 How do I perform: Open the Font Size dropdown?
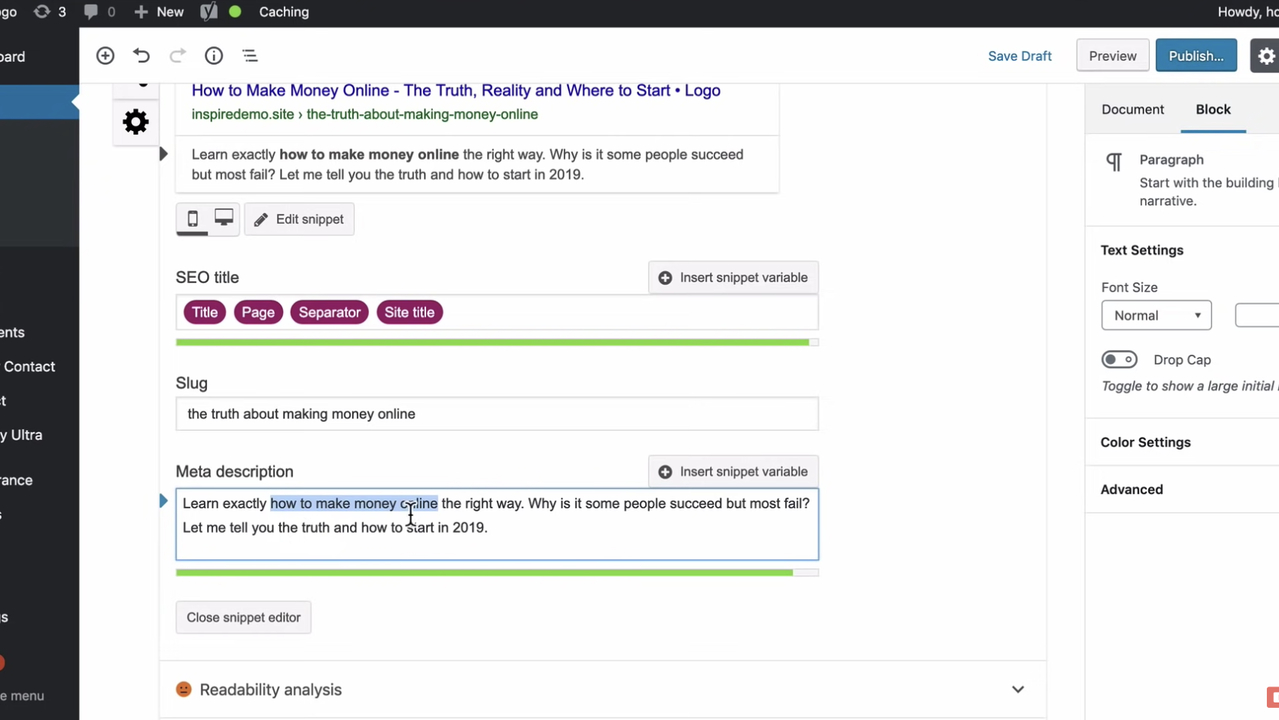(x=1156, y=315)
